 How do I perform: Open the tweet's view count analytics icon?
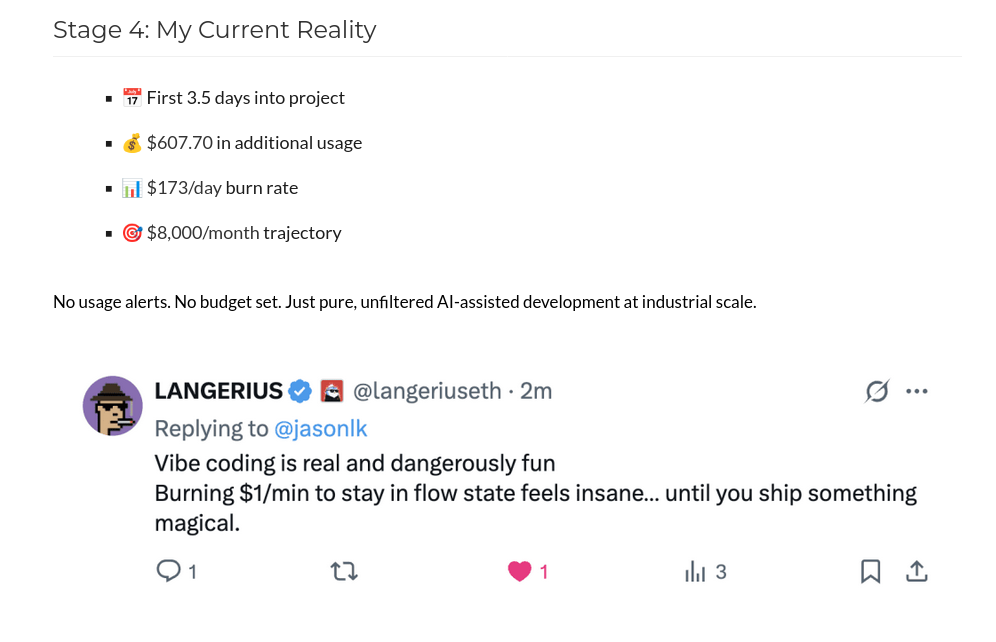point(694,572)
